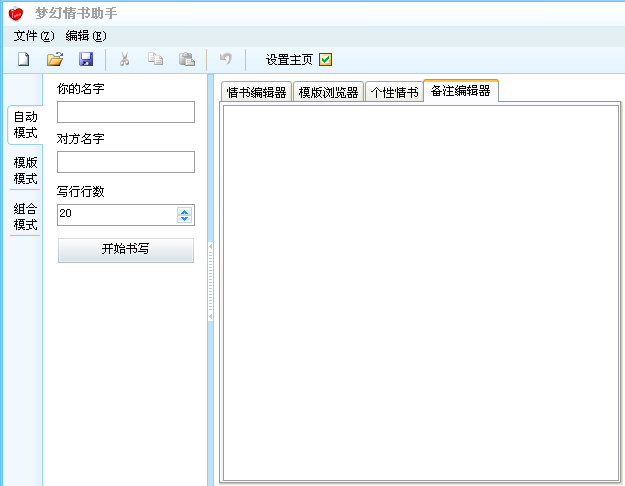Click the Undo arrow icon
The height and width of the screenshot is (486, 625).
[x=226, y=59]
